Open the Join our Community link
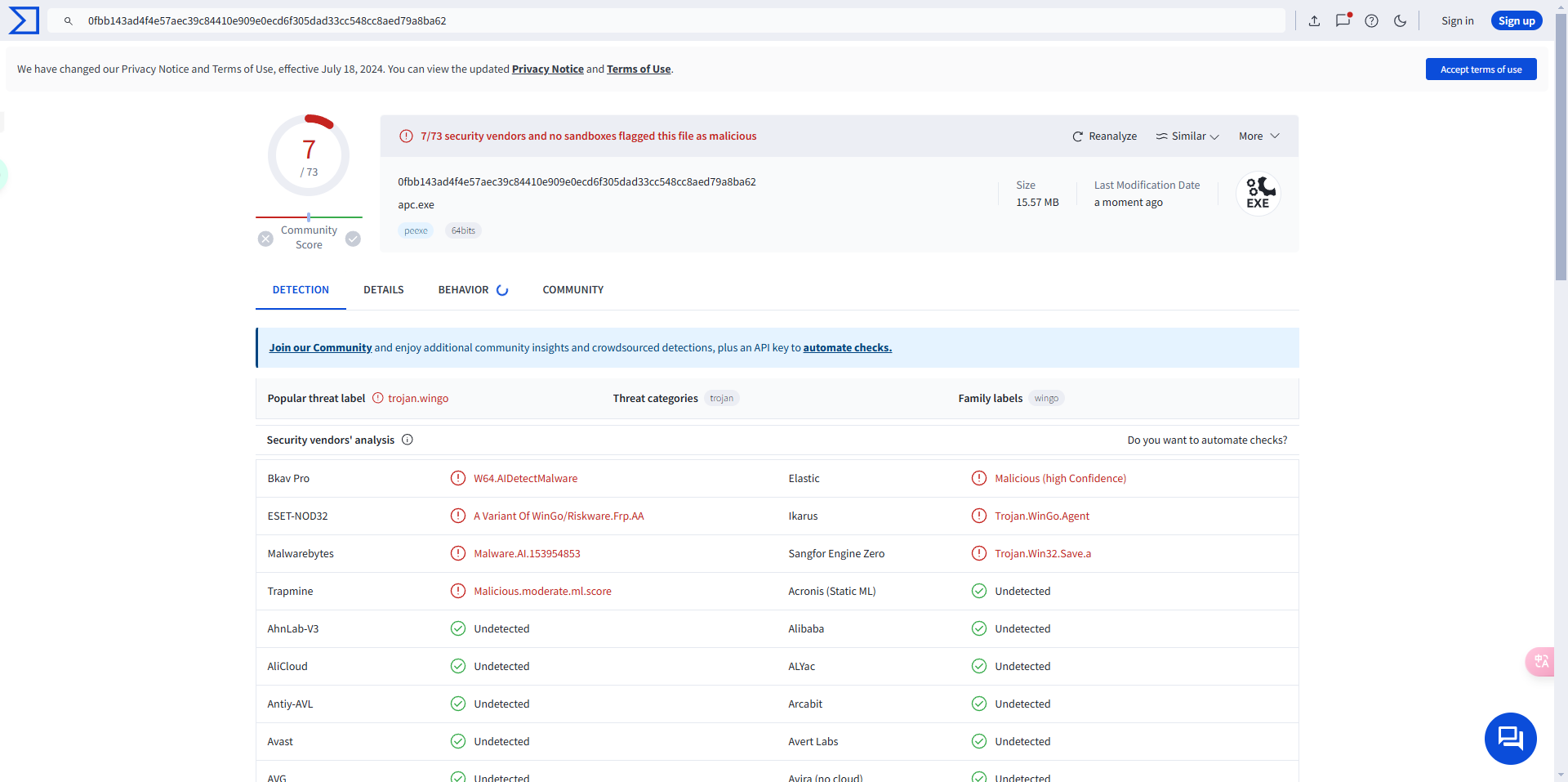 click(320, 348)
